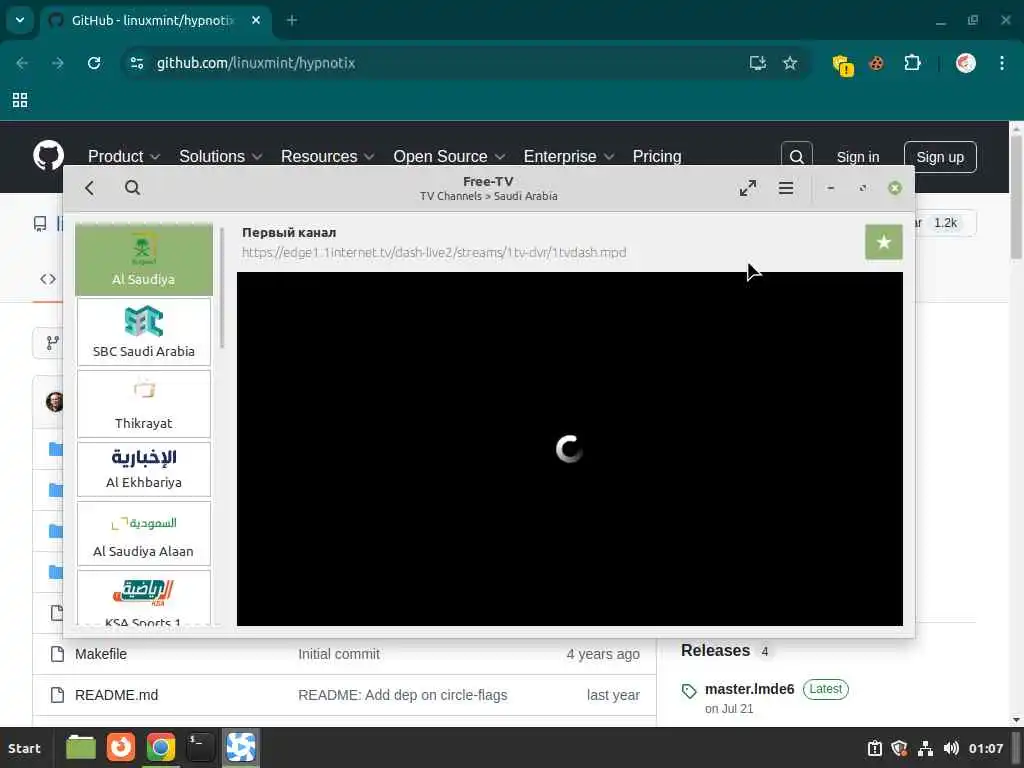
Task: Expand the Solutions menu on GitHub
Action: click(x=220, y=157)
